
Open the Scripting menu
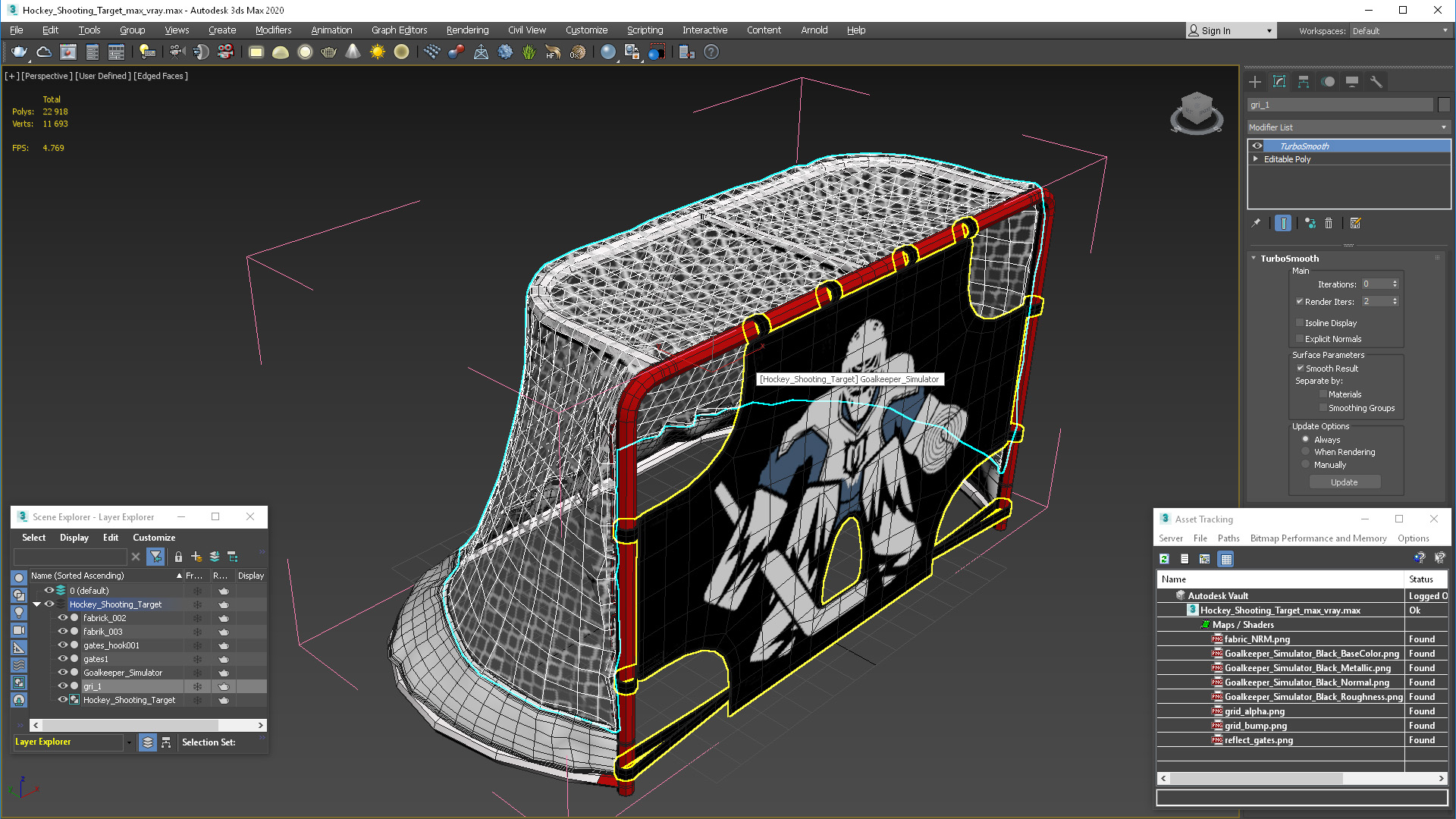point(645,30)
